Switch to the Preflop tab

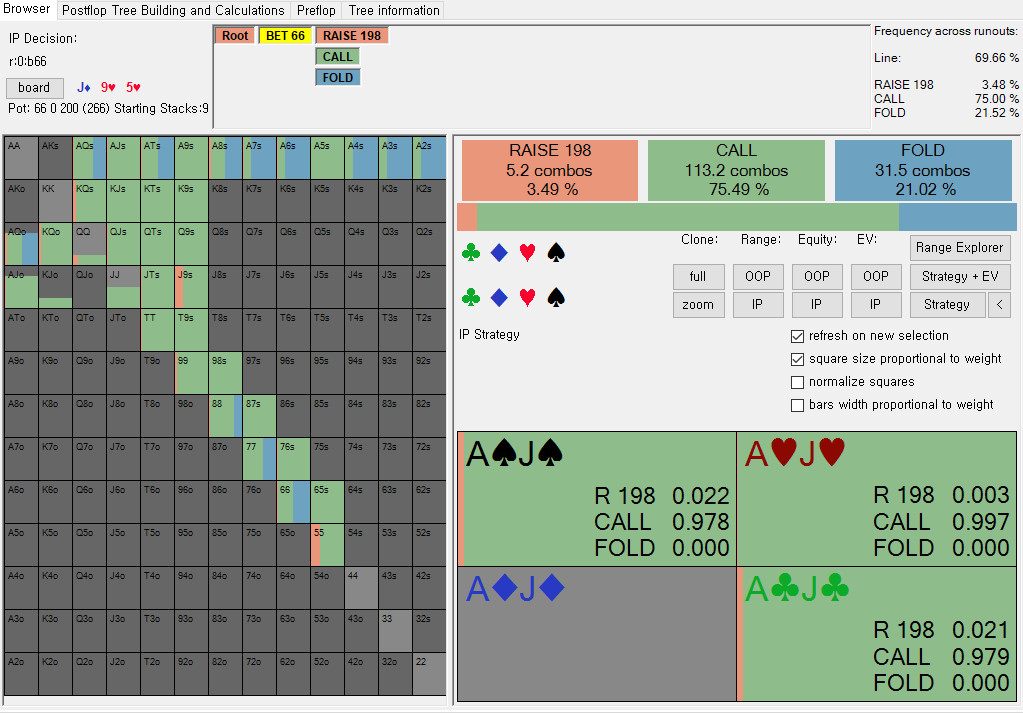click(316, 10)
